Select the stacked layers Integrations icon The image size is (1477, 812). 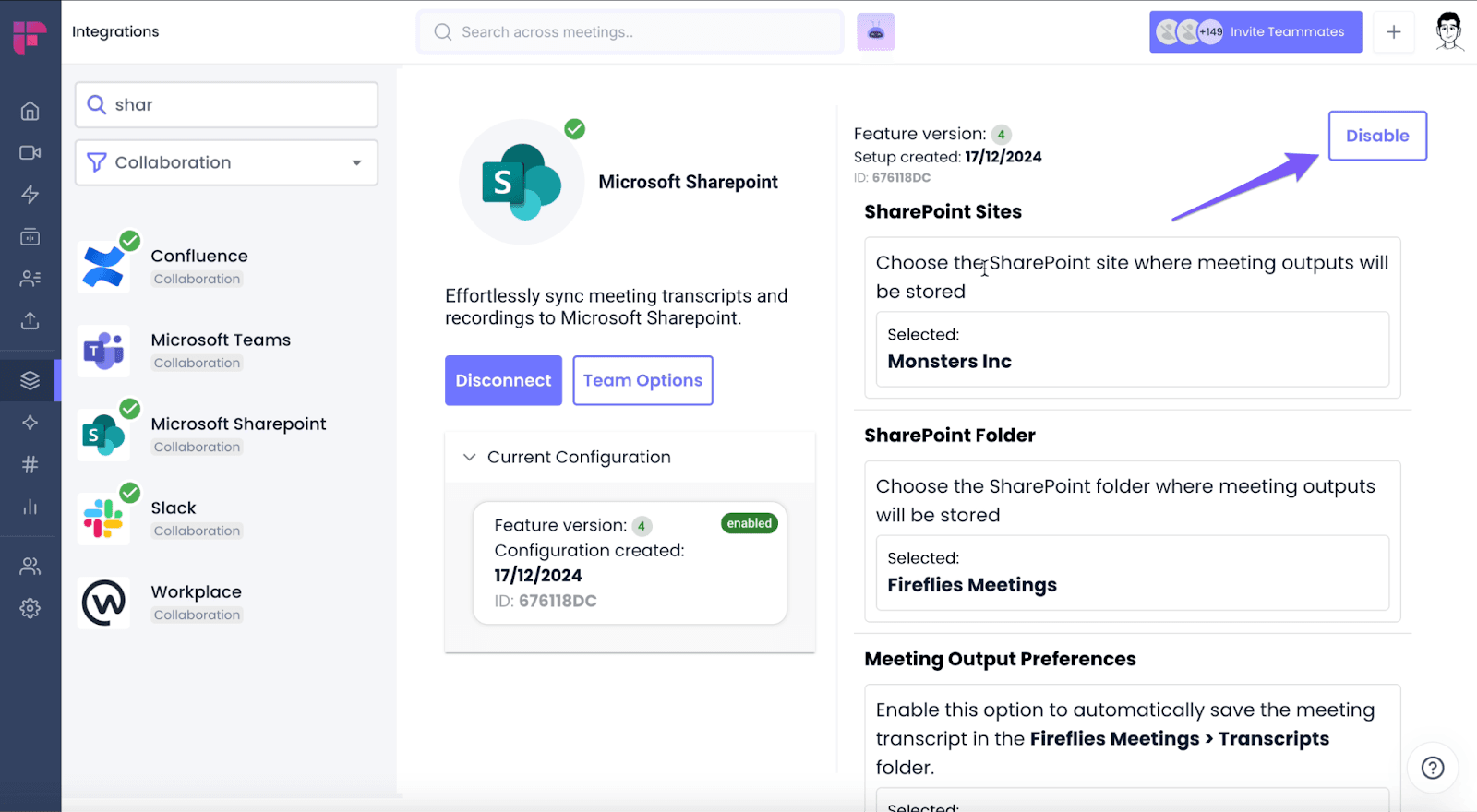30,380
